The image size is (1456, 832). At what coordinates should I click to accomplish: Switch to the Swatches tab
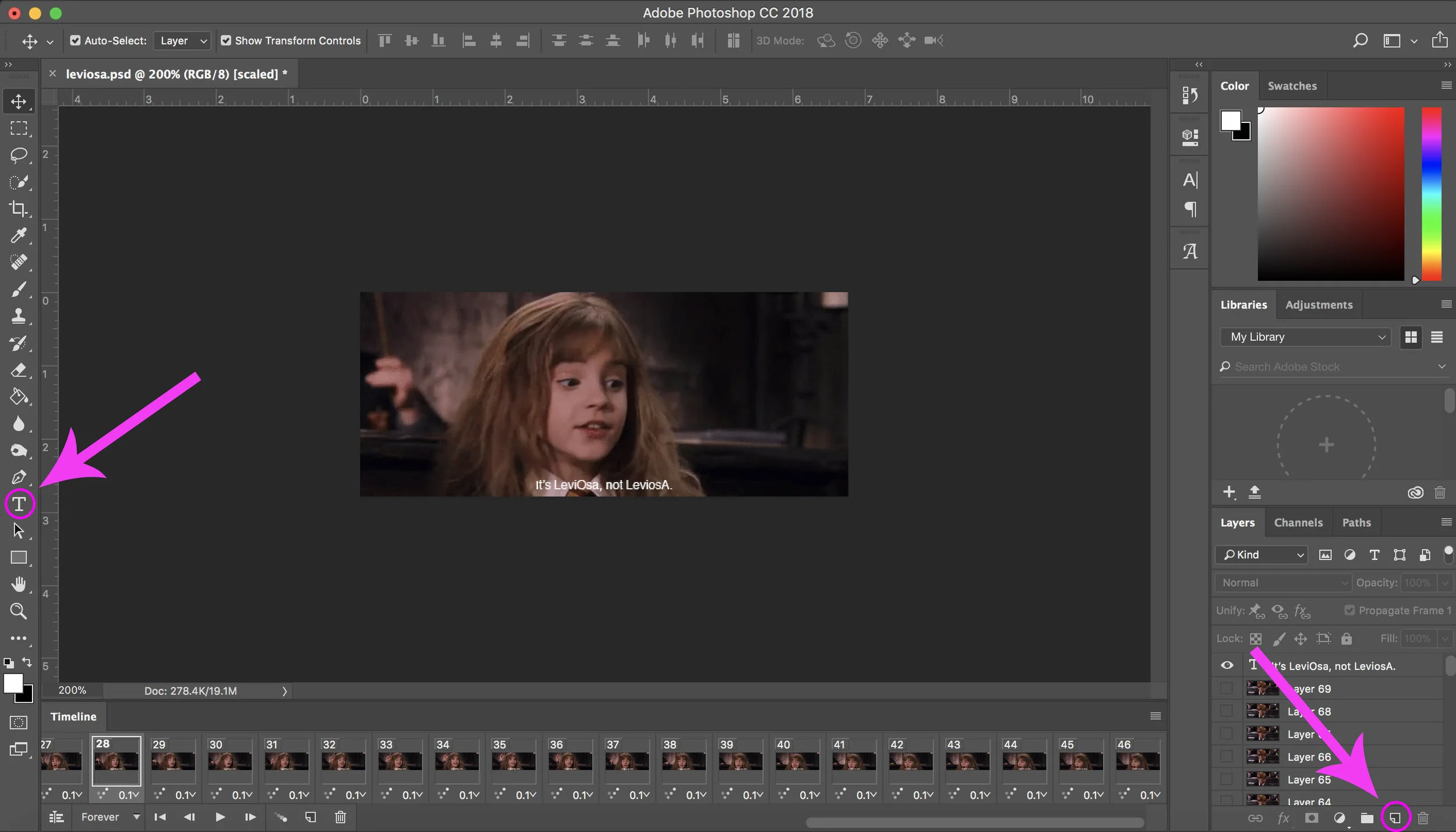click(1292, 86)
